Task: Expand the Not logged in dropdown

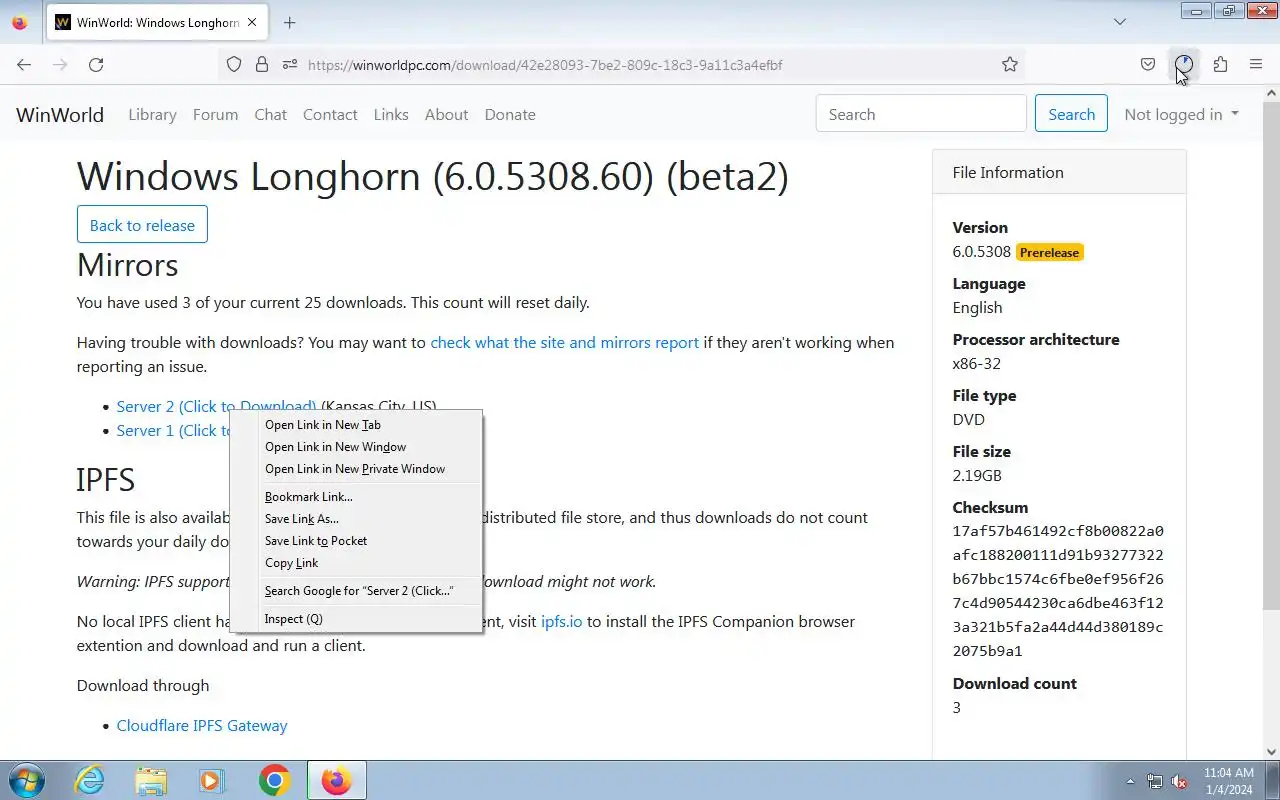Action: 1181,114
